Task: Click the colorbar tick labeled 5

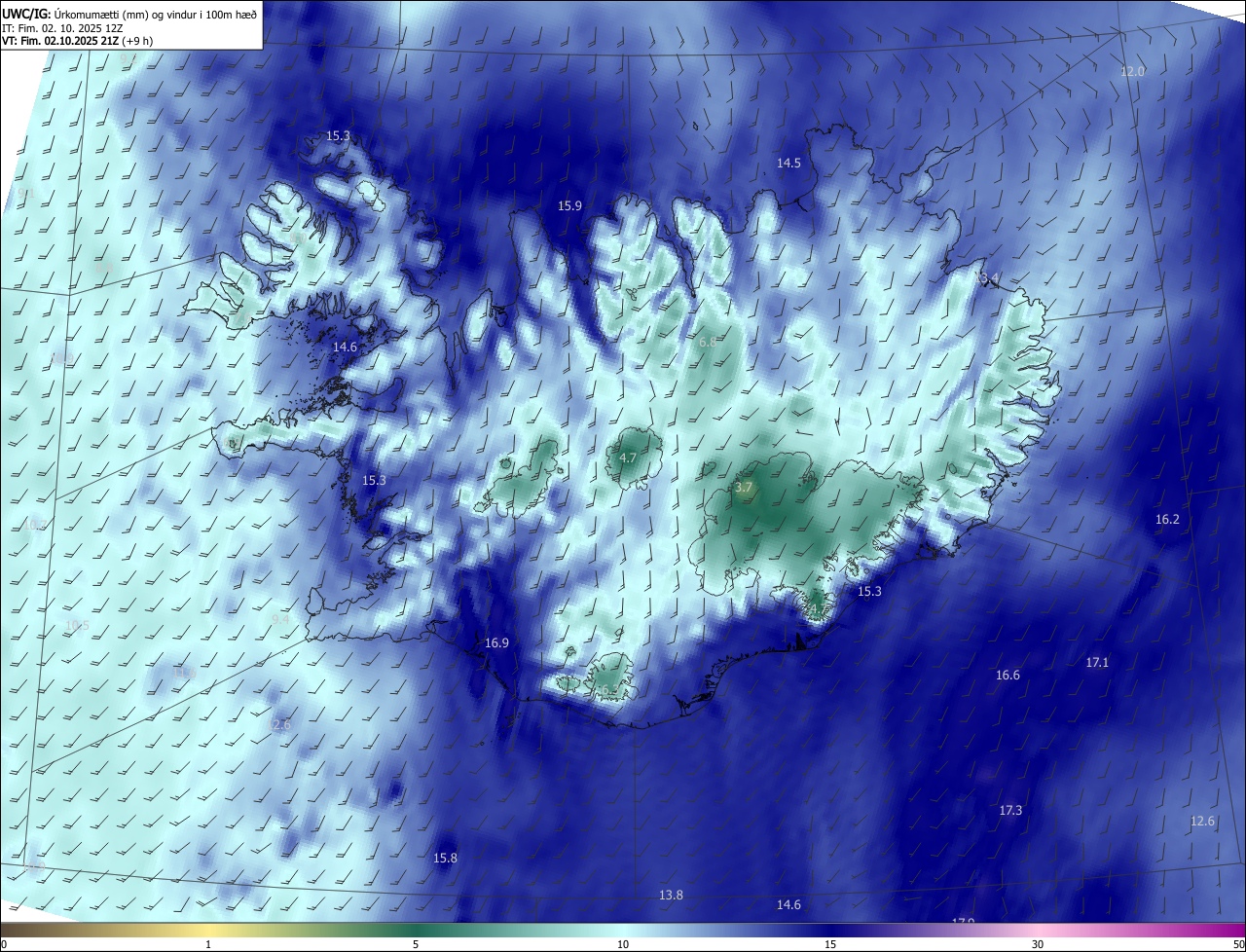Action: pos(416,945)
